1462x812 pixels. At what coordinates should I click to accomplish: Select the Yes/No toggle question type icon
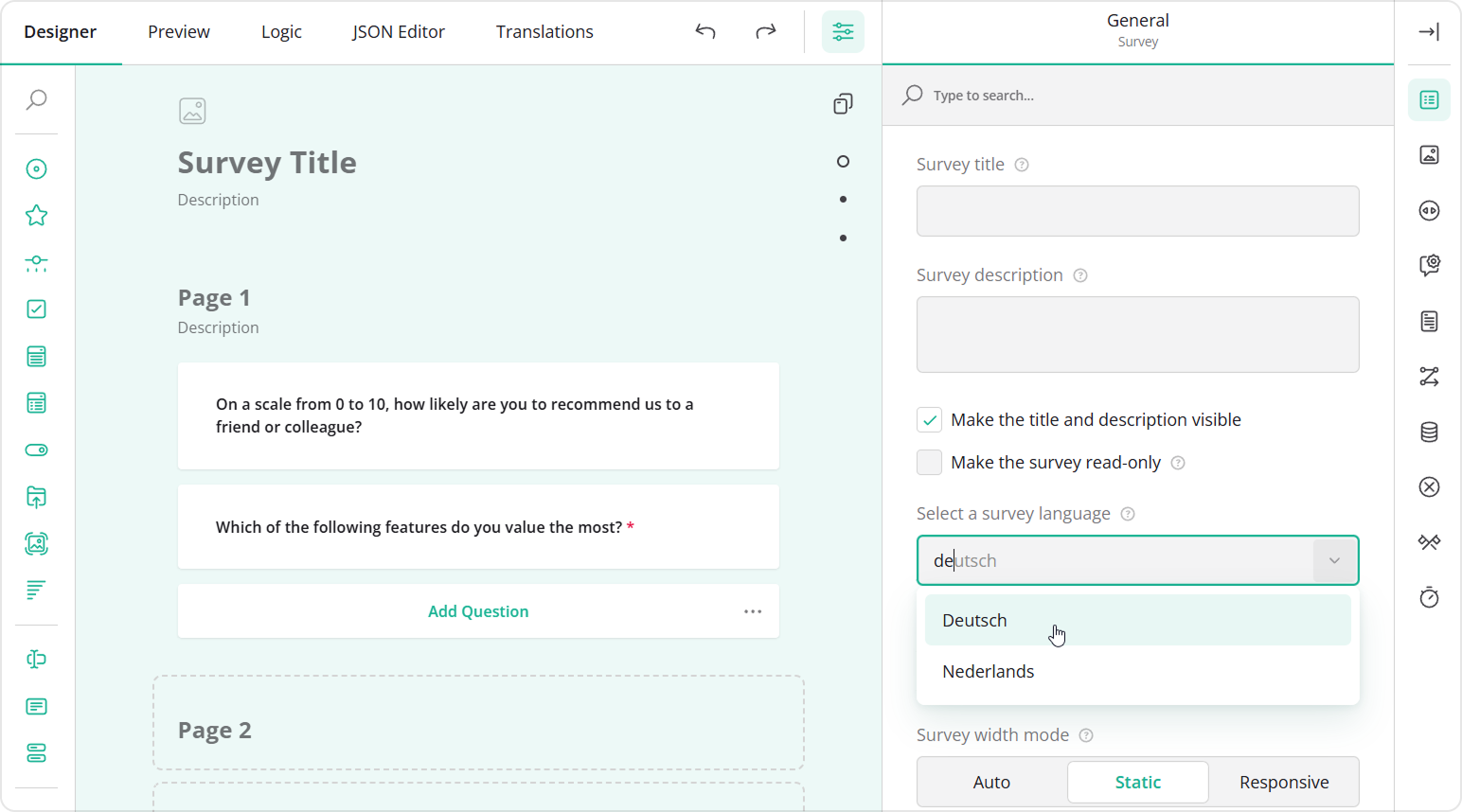pyautogui.click(x=36, y=450)
